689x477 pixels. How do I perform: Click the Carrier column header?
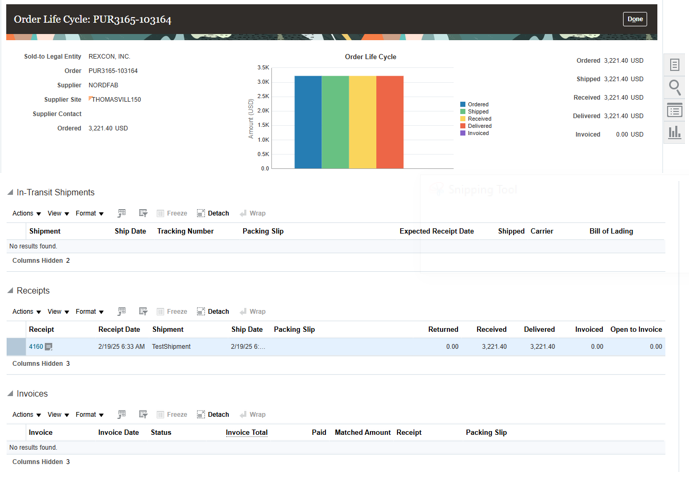(541, 231)
